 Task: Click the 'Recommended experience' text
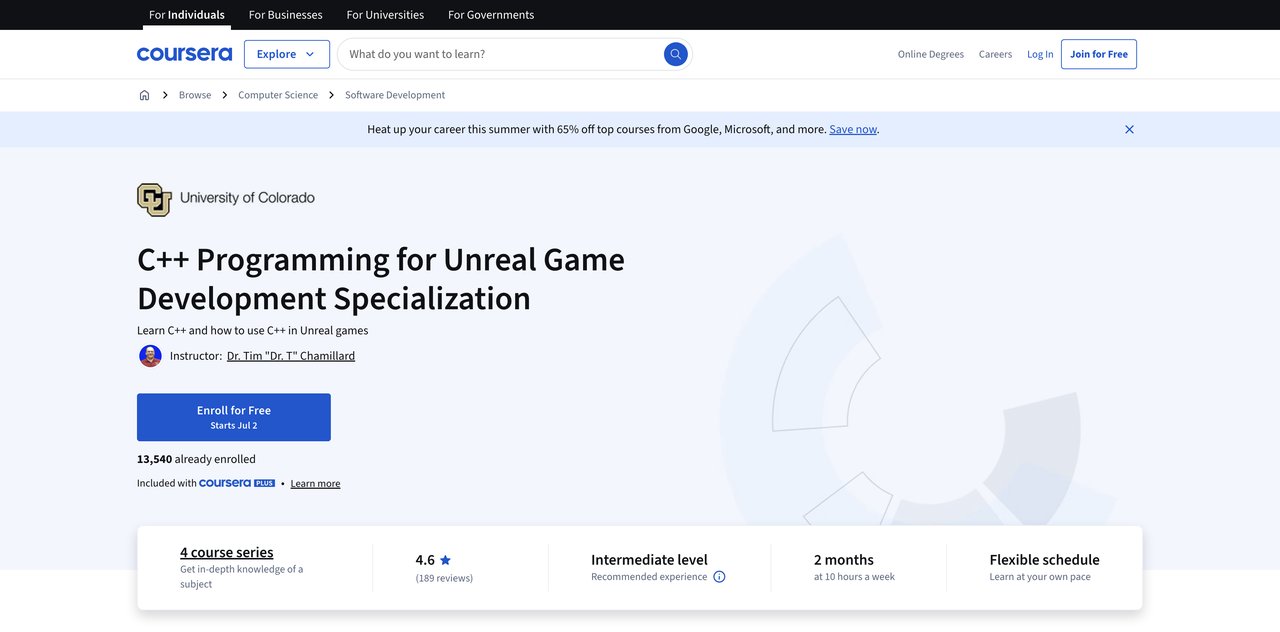click(x=649, y=577)
